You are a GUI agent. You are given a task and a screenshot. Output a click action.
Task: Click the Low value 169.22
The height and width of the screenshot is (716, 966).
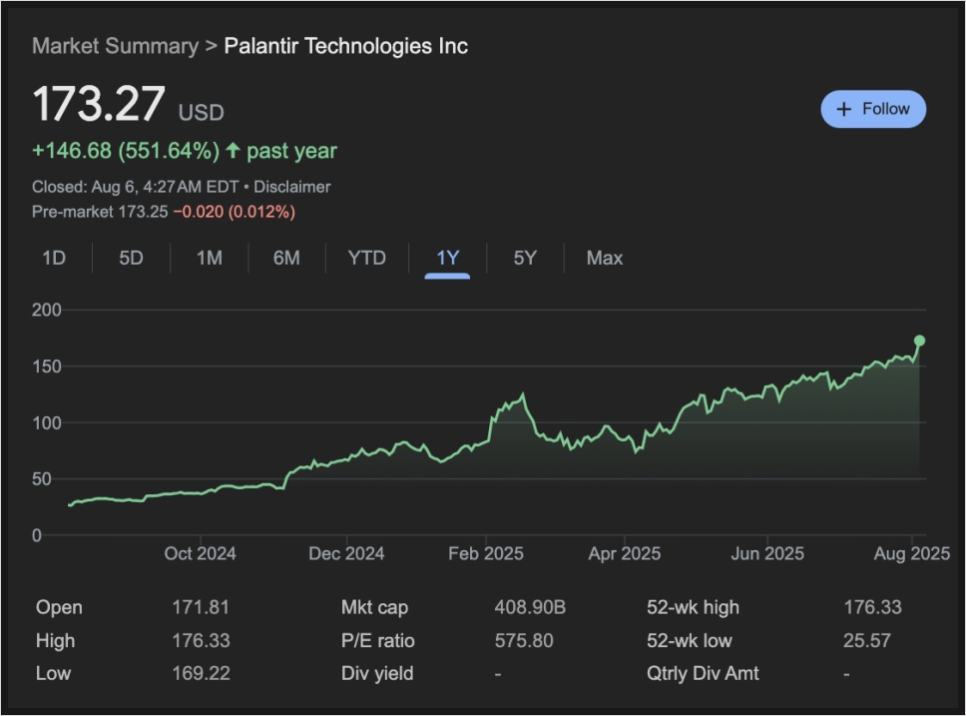click(x=201, y=673)
